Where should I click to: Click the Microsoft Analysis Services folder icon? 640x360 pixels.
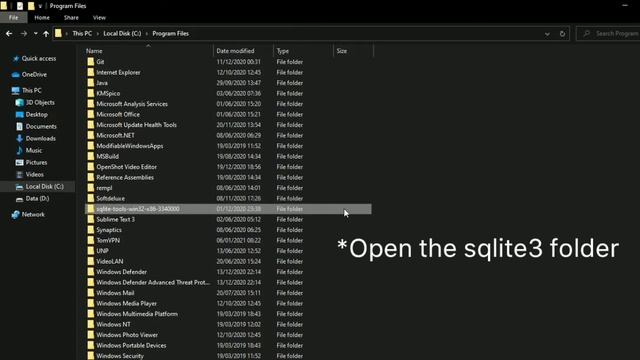(x=91, y=104)
